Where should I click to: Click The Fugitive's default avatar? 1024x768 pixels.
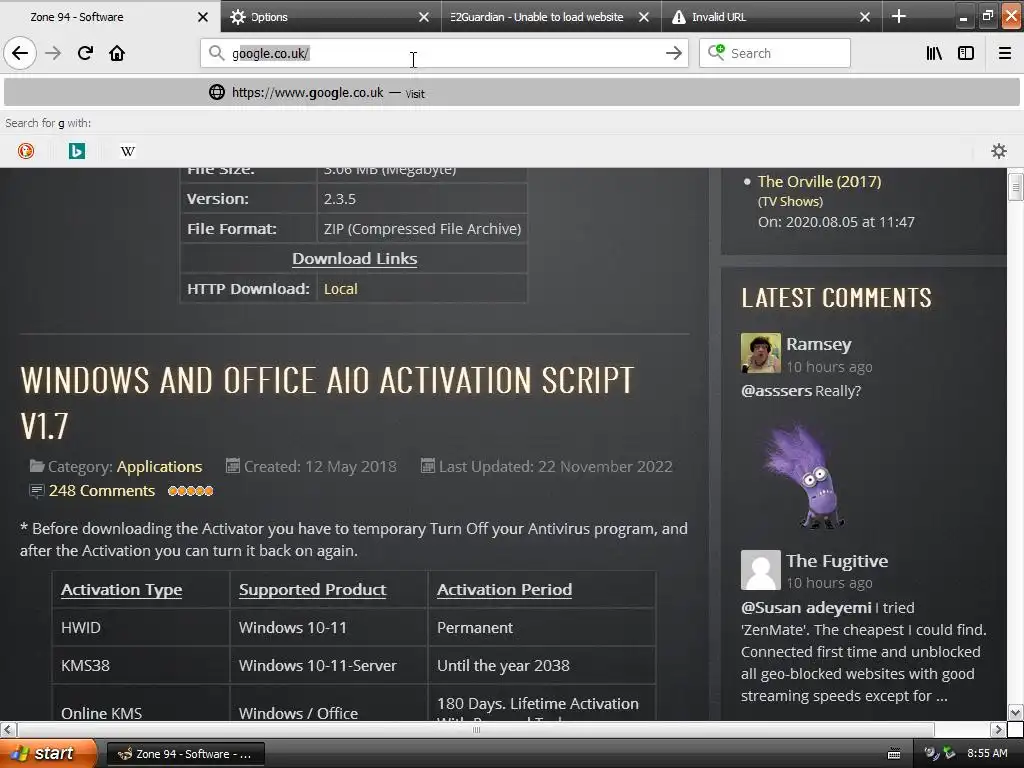pos(761,569)
